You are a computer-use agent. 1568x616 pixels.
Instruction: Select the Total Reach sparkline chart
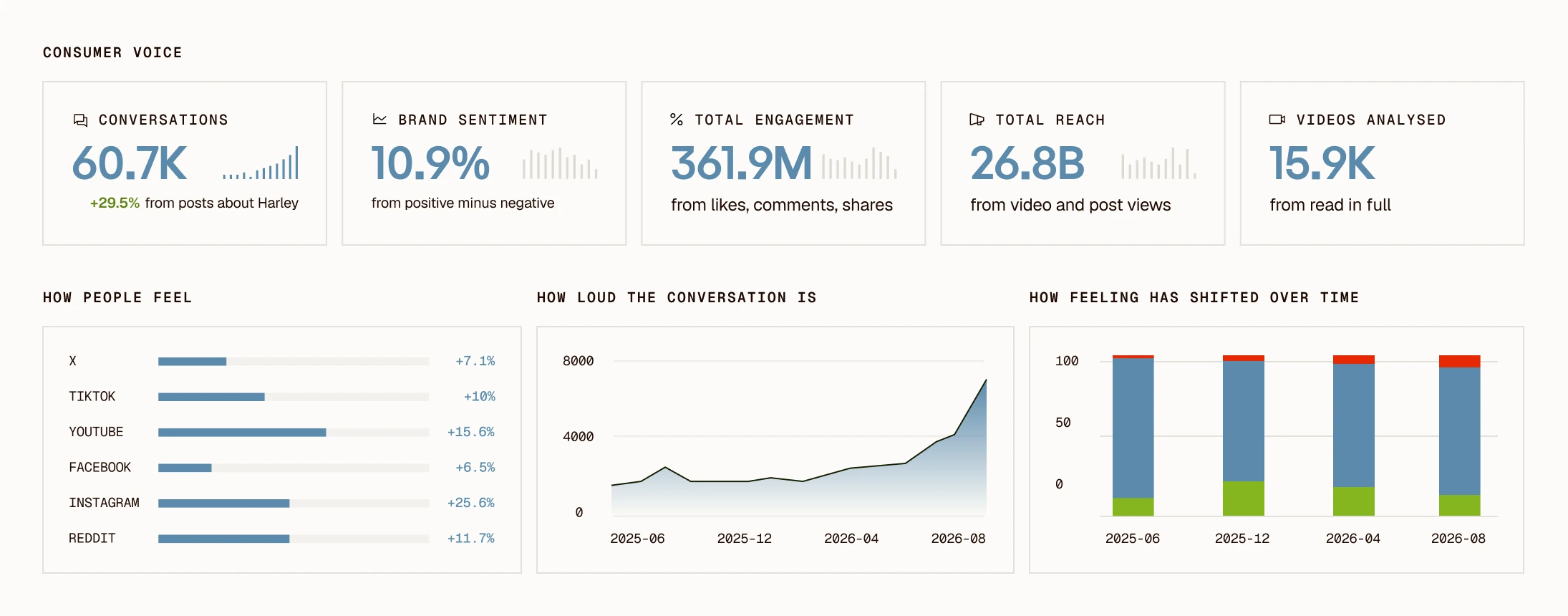point(1158,163)
